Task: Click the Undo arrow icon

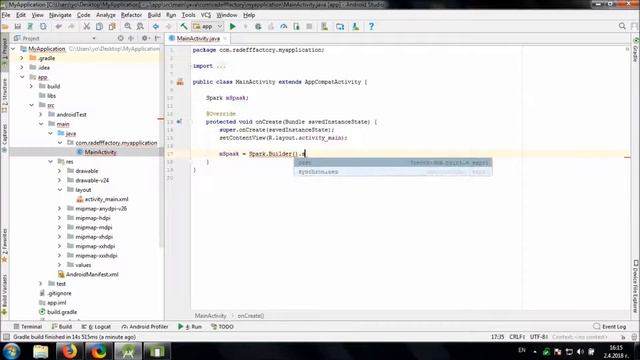Action: click(x=59, y=27)
